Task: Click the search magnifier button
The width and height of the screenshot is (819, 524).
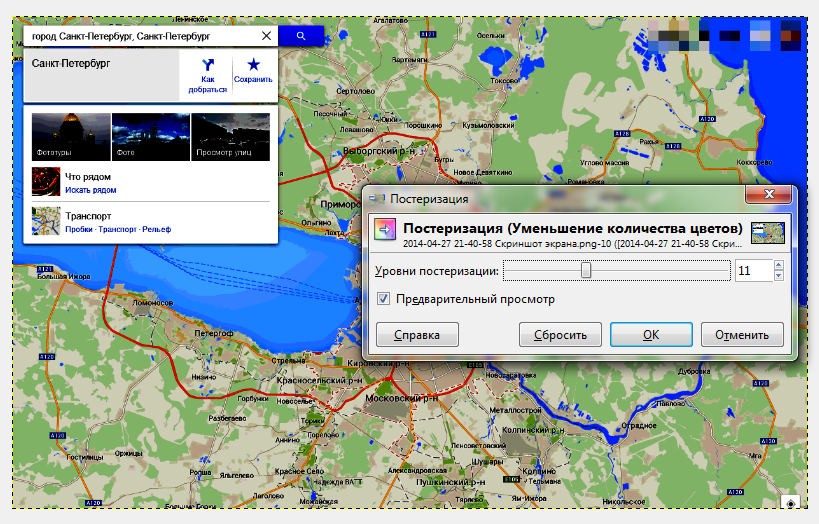Action: [x=301, y=36]
